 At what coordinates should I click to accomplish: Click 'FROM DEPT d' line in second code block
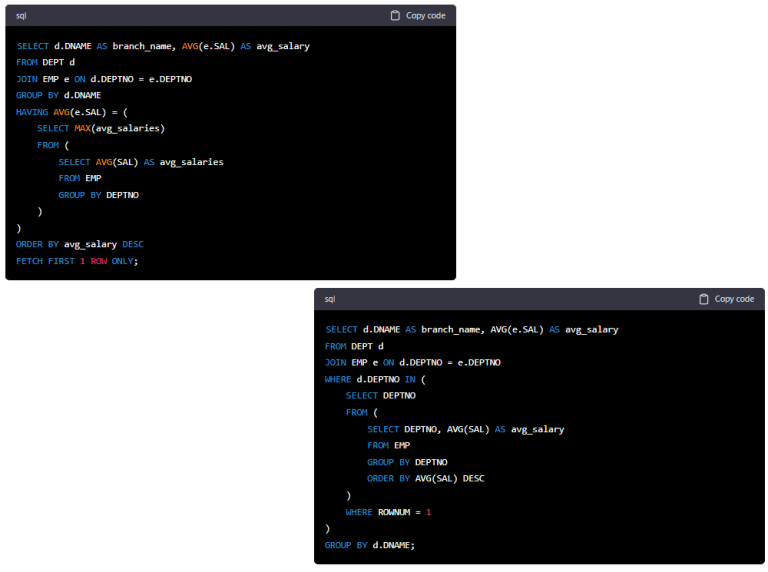[x=354, y=346]
